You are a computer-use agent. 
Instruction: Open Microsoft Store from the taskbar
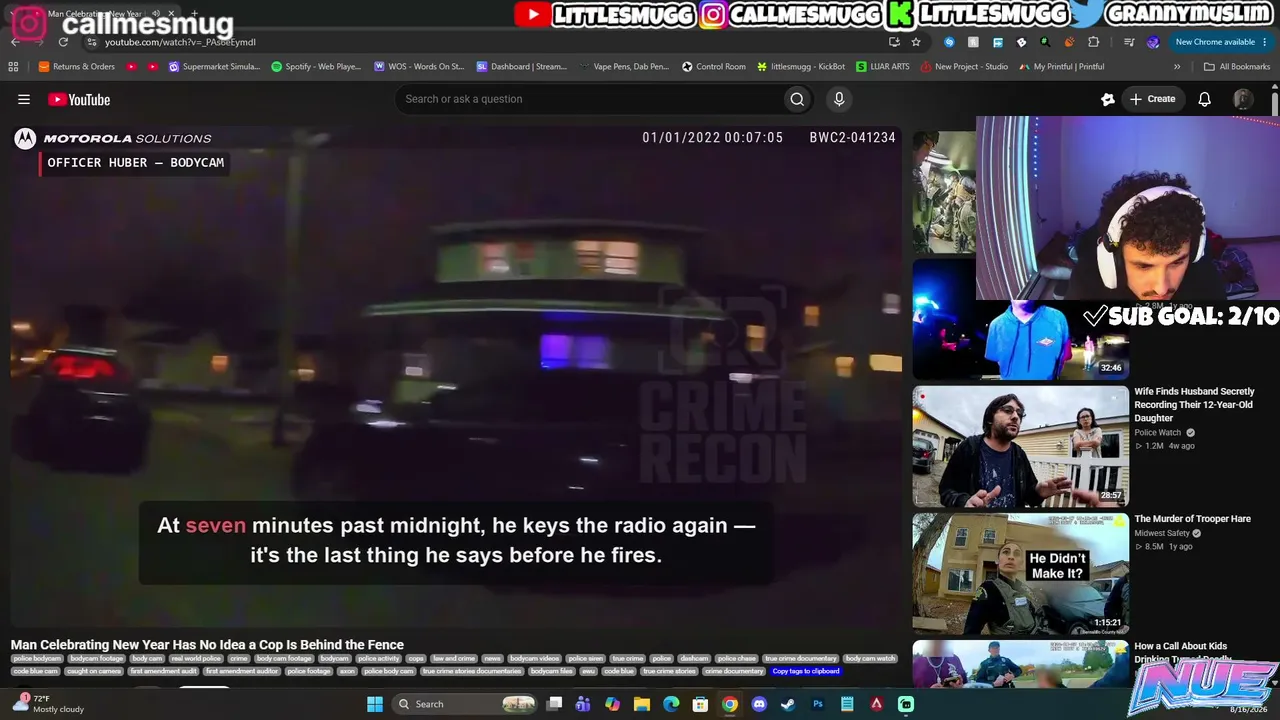click(701, 704)
